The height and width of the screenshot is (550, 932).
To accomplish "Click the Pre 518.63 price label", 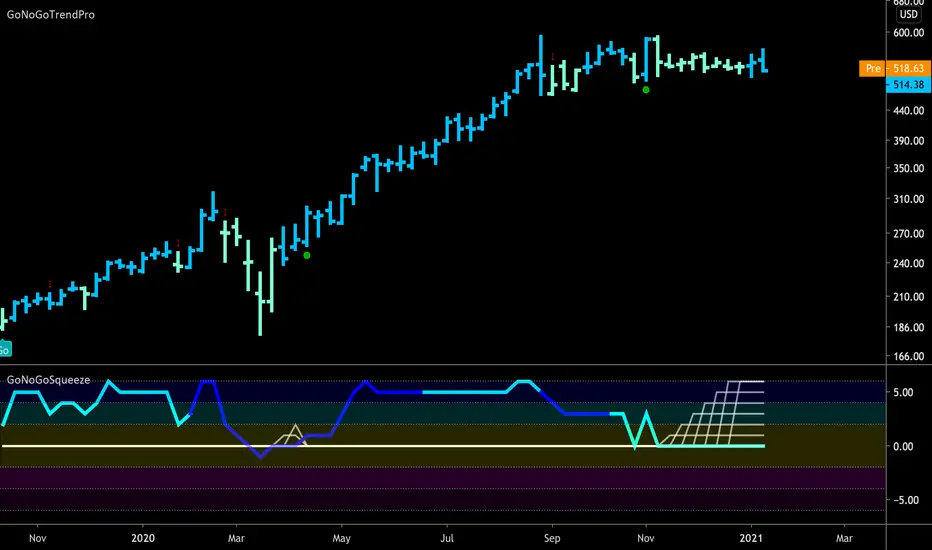I will click(x=895, y=68).
